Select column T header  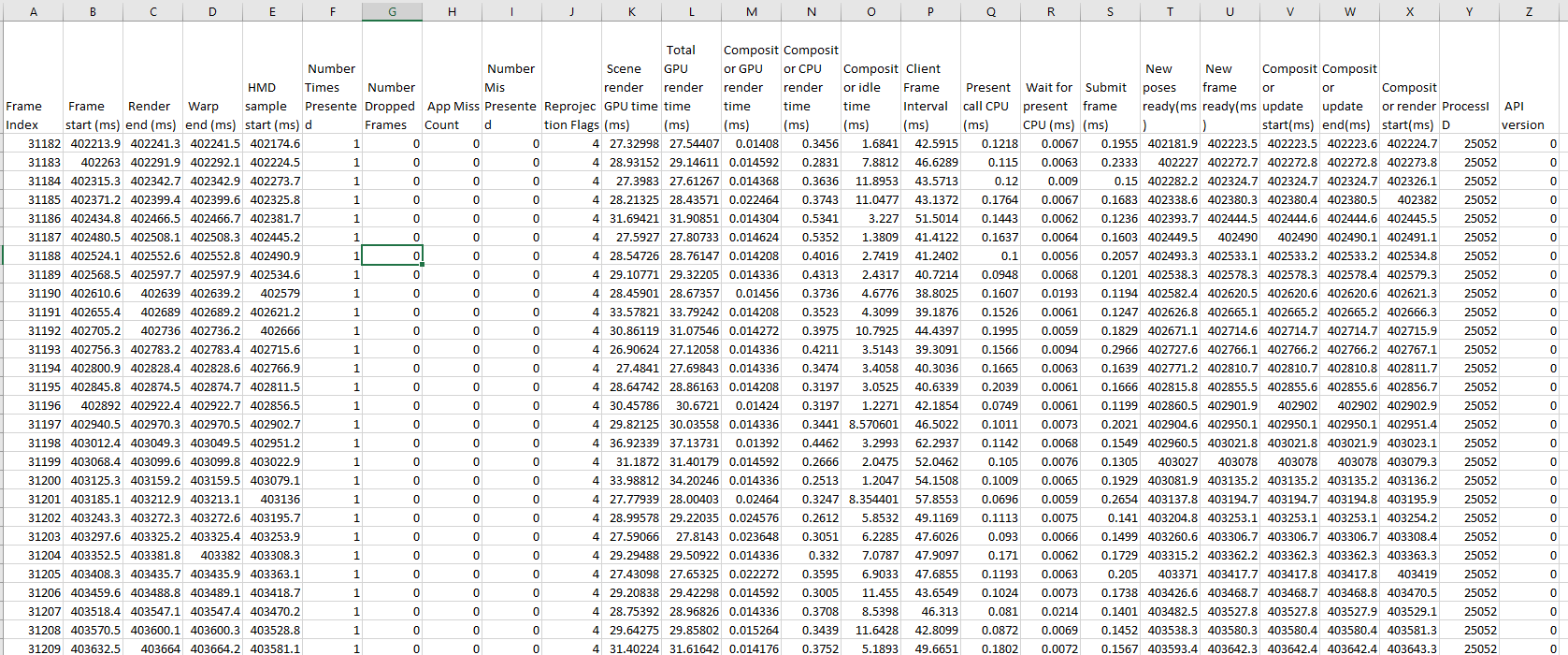tap(1170, 11)
